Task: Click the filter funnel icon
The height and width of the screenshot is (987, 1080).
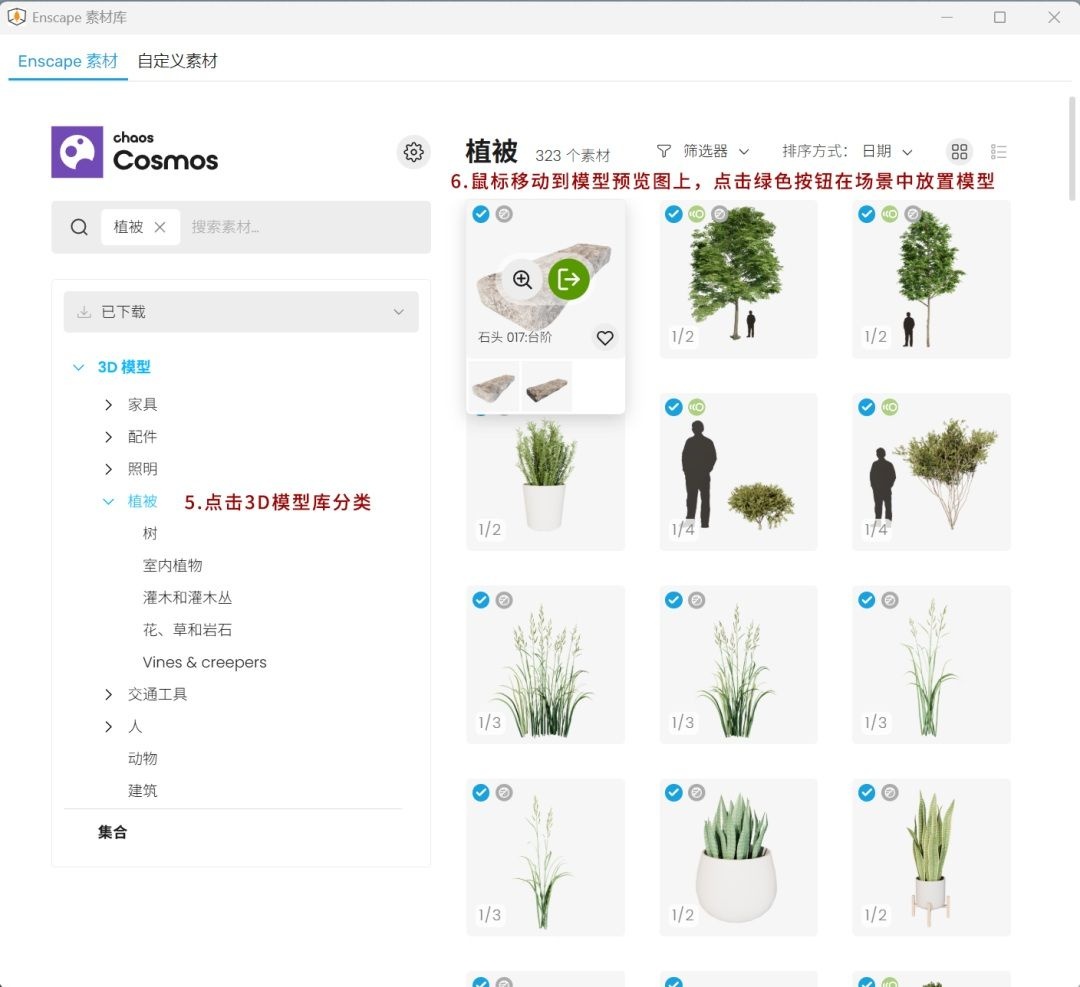Action: pos(664,151)
